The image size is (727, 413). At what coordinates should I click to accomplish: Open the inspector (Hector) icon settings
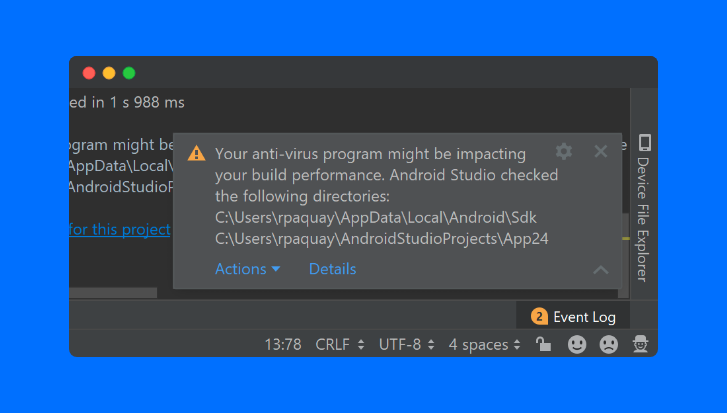tap(640, 344)
